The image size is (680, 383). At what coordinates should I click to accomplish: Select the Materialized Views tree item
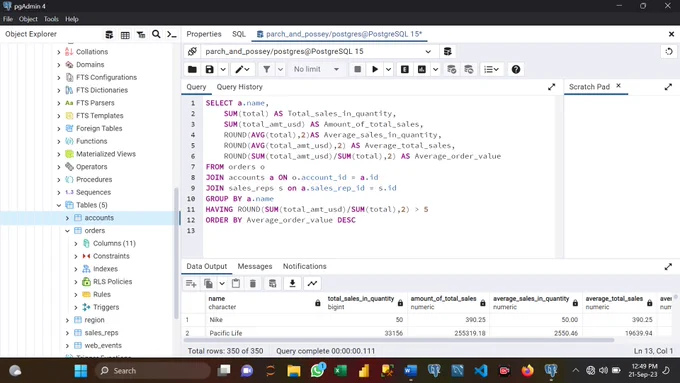[x=106, y=154]
